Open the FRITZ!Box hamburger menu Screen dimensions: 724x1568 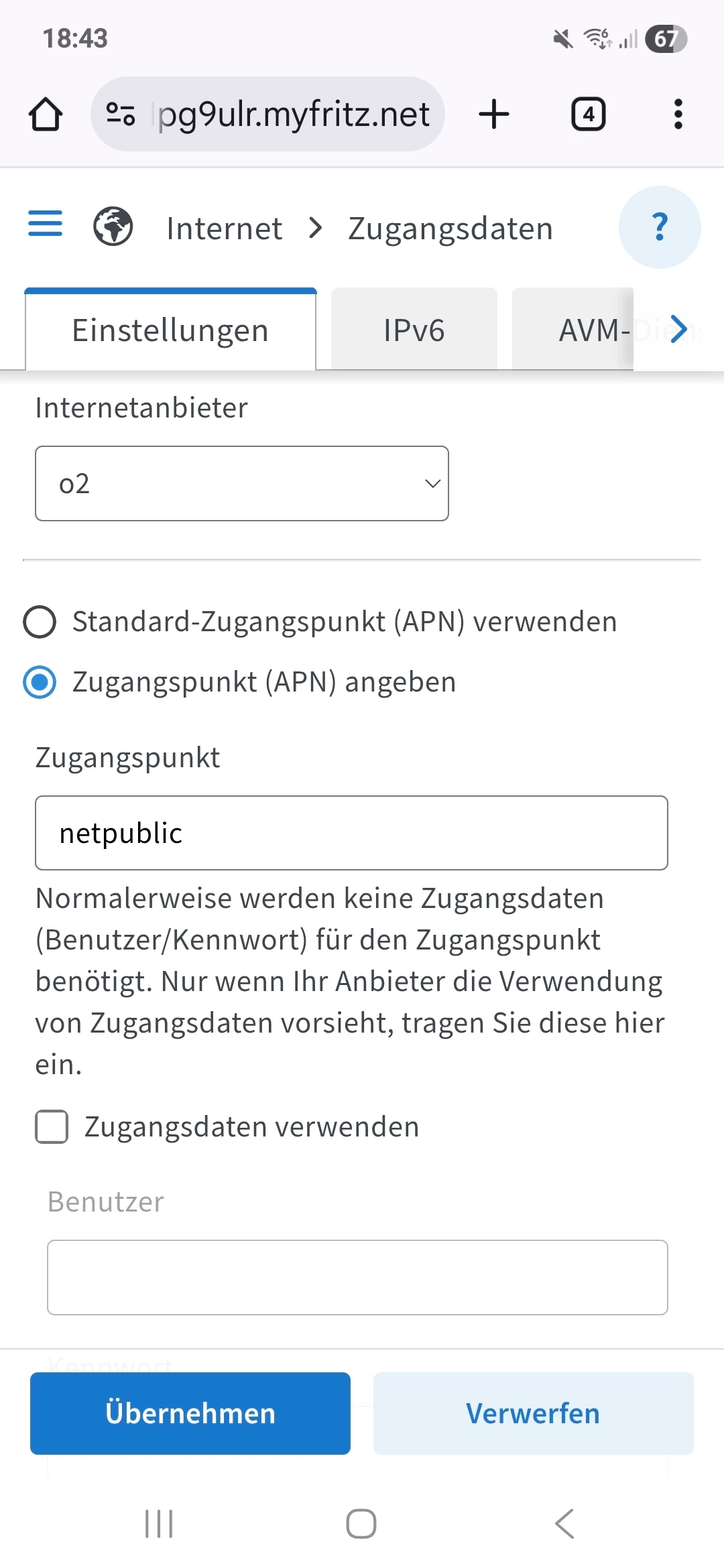click(45, 224)
